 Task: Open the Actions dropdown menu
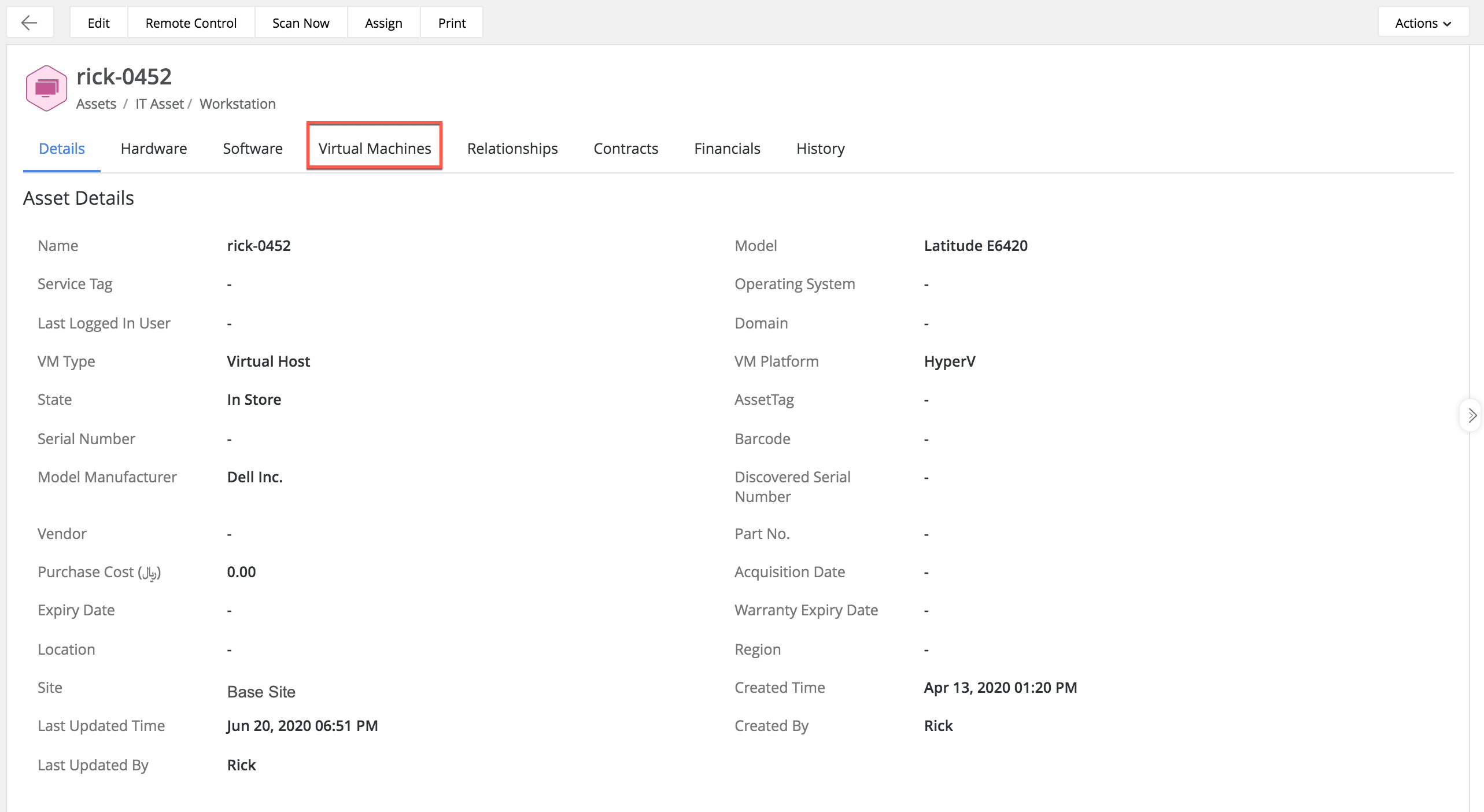click(1423, 23)
